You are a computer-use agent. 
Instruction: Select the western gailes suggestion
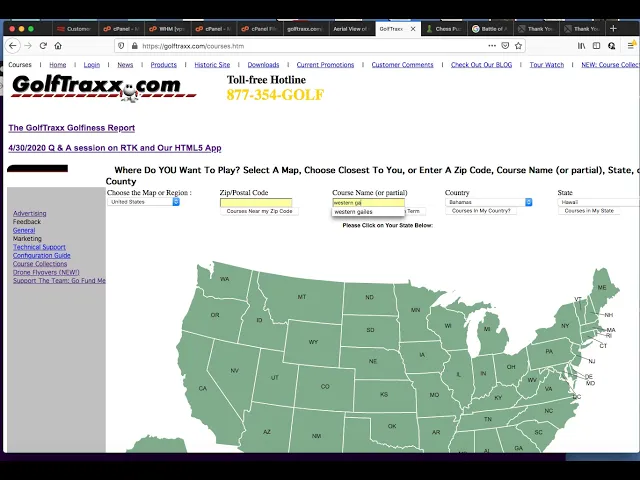tap(368, 212)
